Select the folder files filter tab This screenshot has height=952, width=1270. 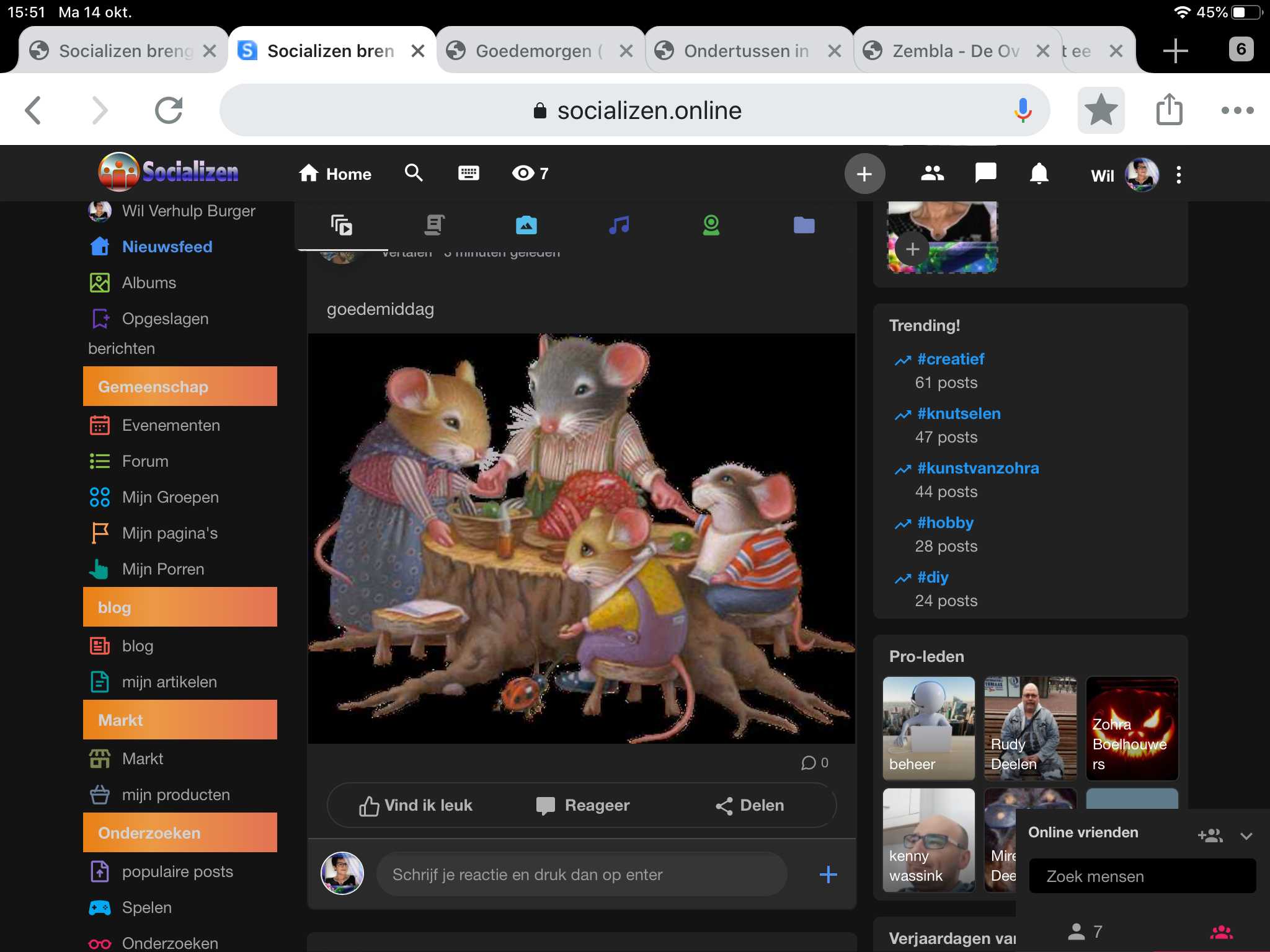[x=804, y=225]
